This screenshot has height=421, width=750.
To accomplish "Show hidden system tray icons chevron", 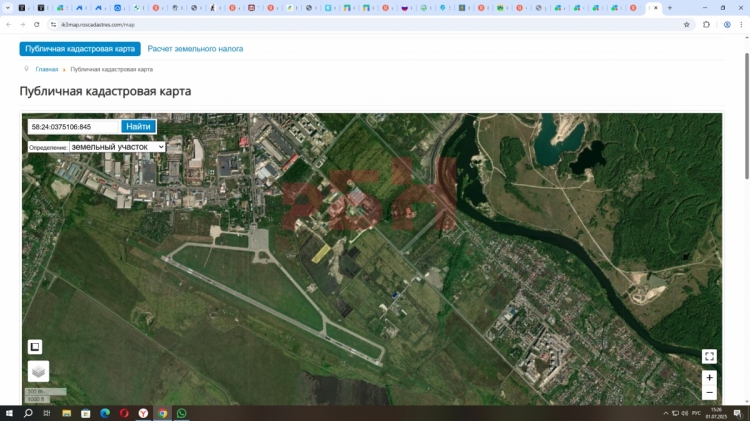I will (666, 413).
